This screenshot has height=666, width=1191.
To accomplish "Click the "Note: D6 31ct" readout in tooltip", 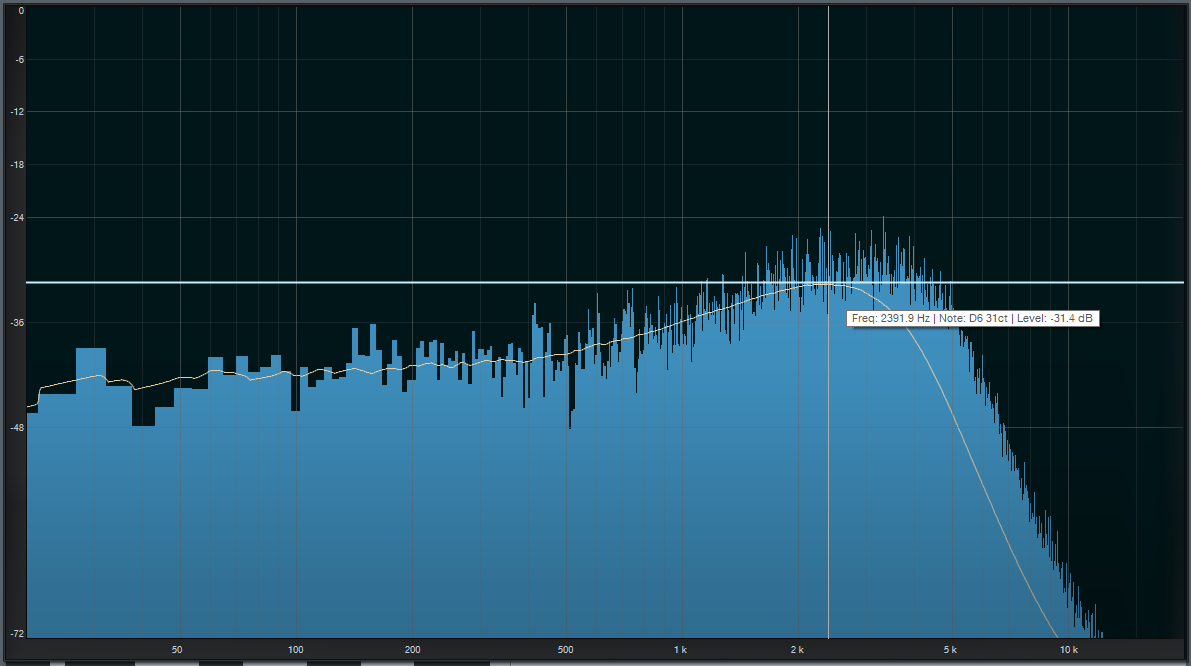I will point(973,318).
